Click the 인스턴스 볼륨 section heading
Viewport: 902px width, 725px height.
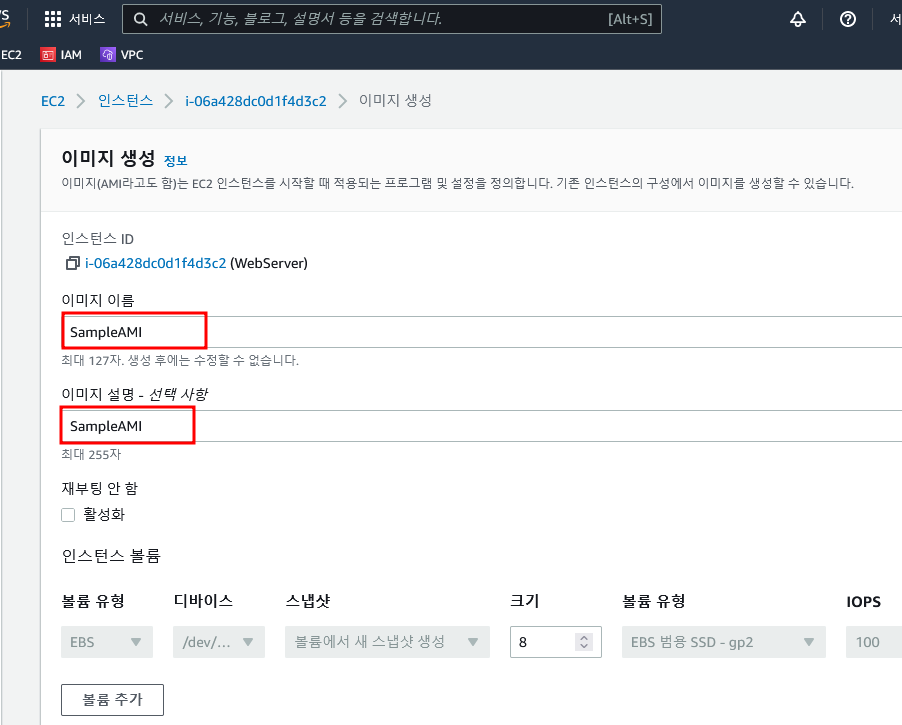click(x=111, y=556)
